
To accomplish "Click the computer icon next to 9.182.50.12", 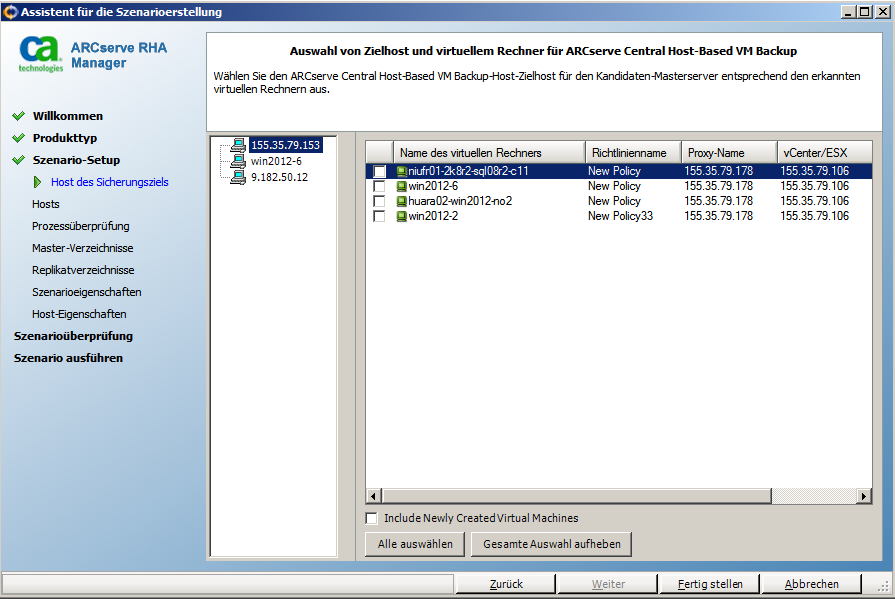I will coord(239,177).
